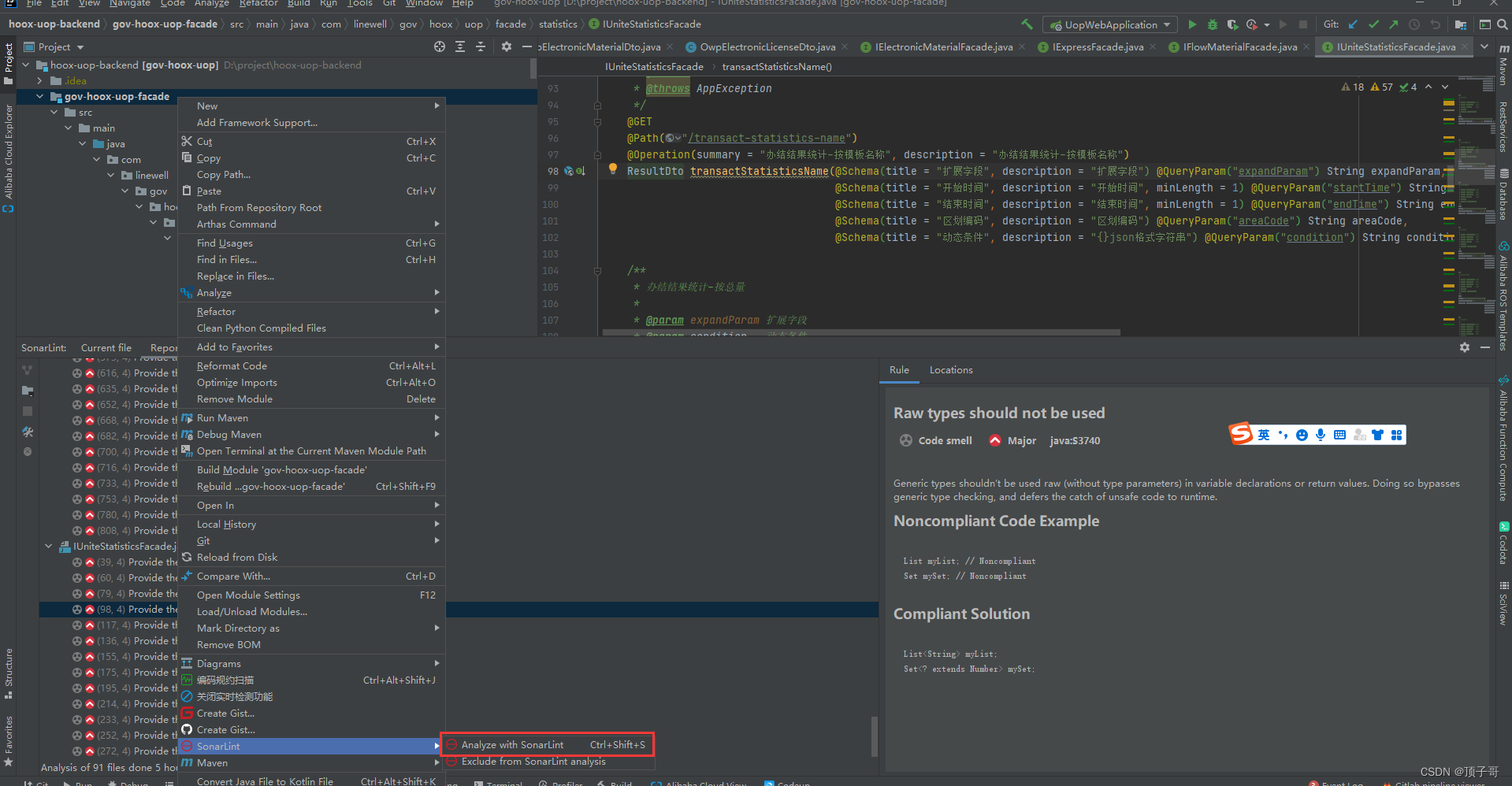1512x786 pixels.
Task: Start debugging with the green bug icon
Action: [x=1213, y=24]
